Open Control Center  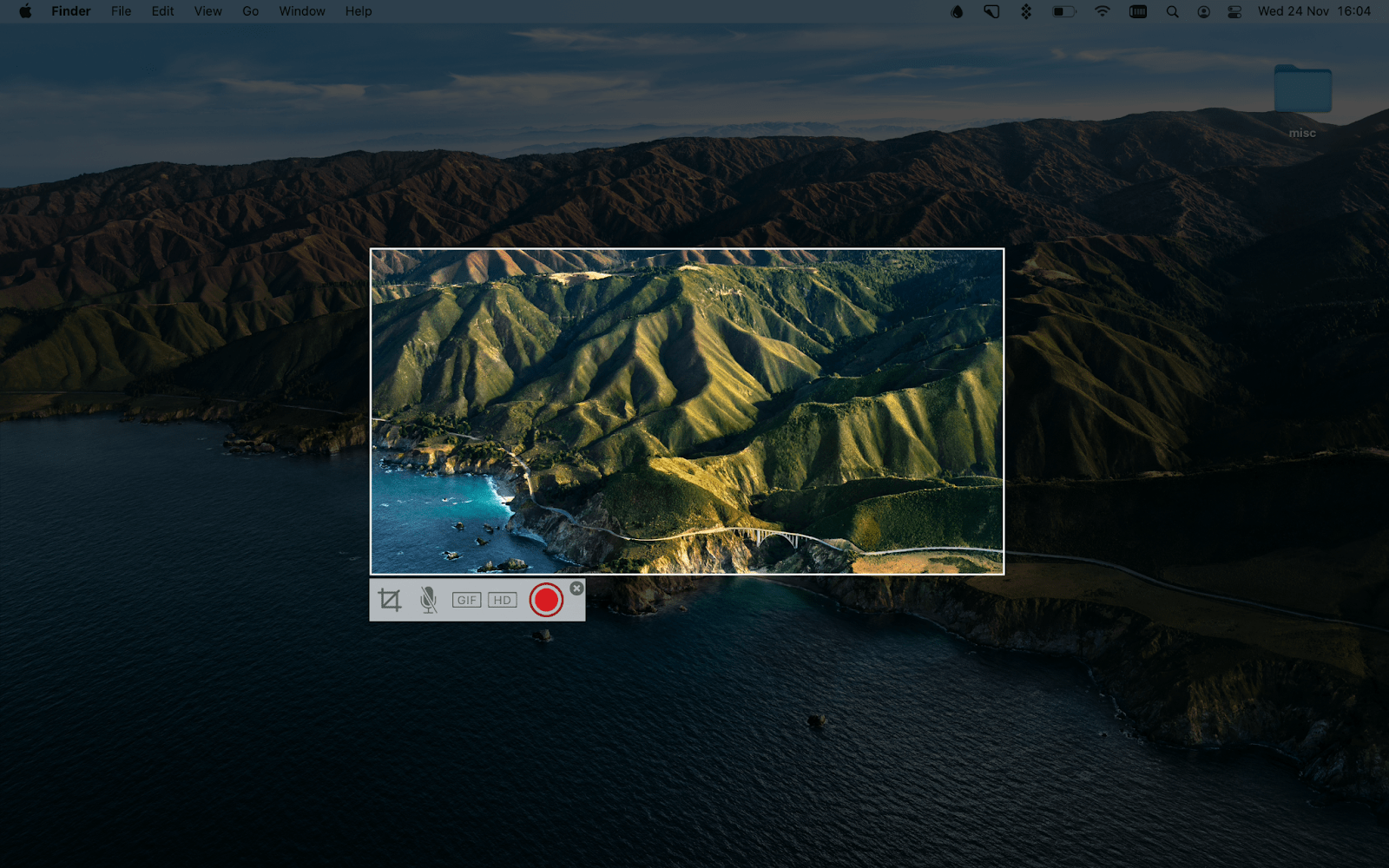(x=1234, y=11)
